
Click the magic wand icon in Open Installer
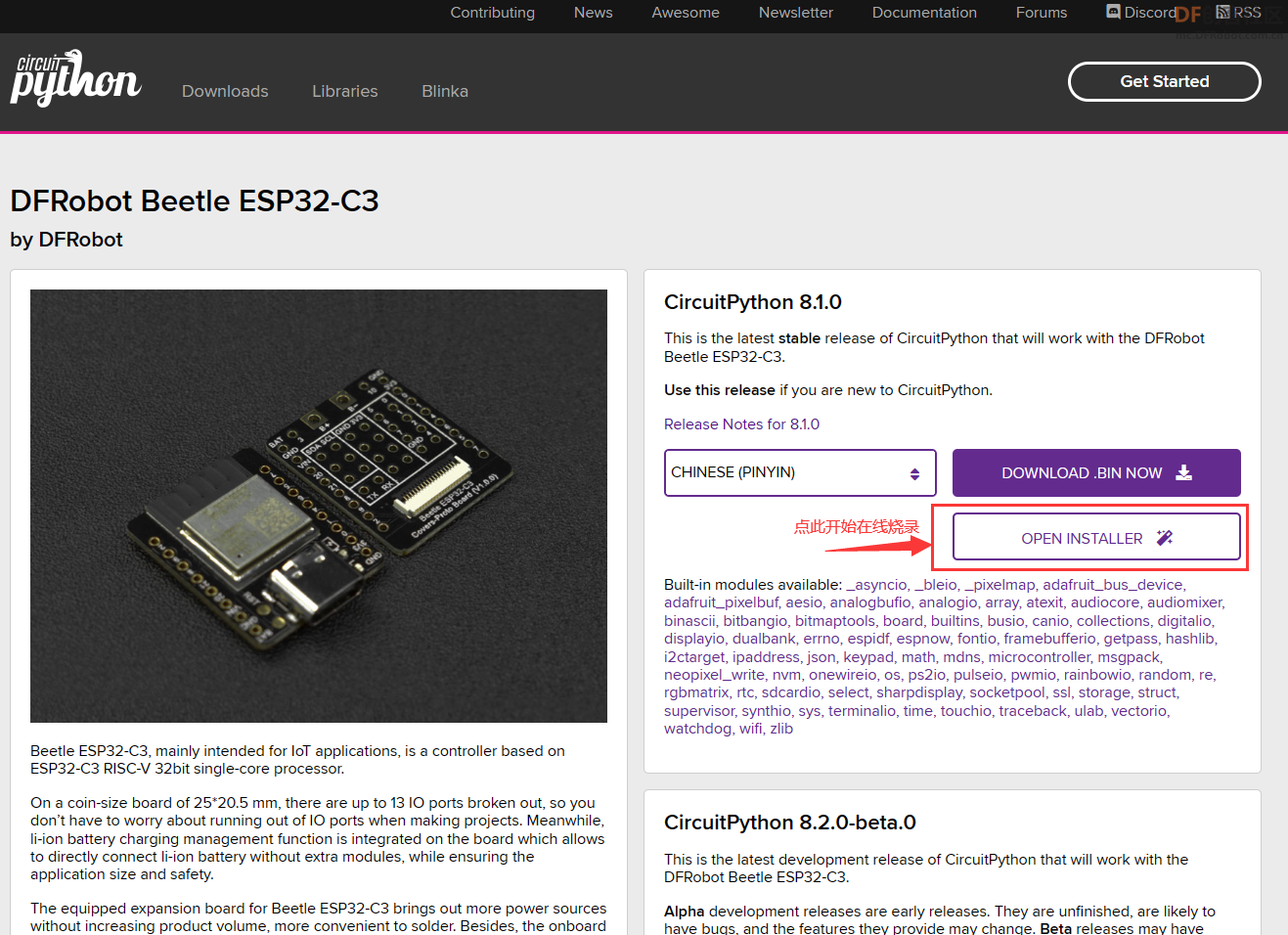pos(1164,538)
